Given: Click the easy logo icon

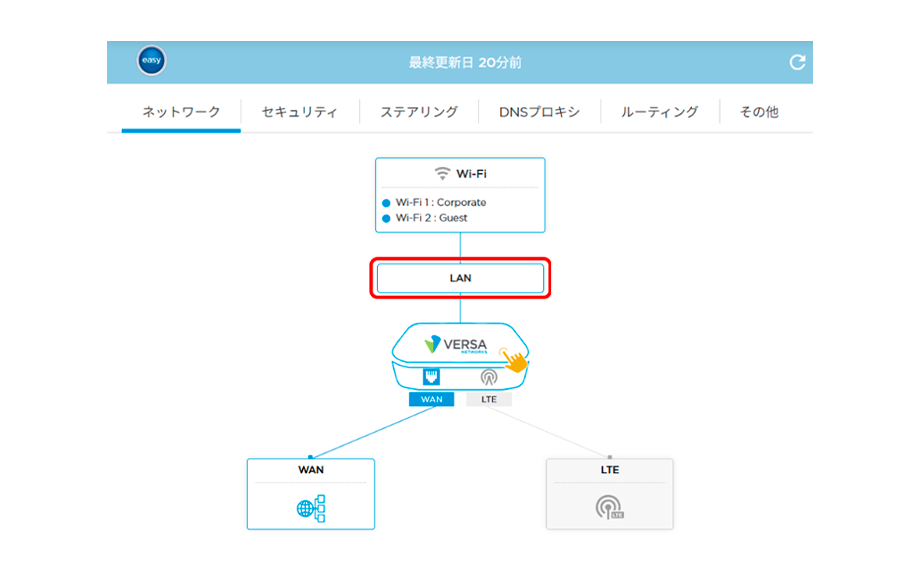Looking at the screenshot, I should pyautogui.click(x=151, y=62).
